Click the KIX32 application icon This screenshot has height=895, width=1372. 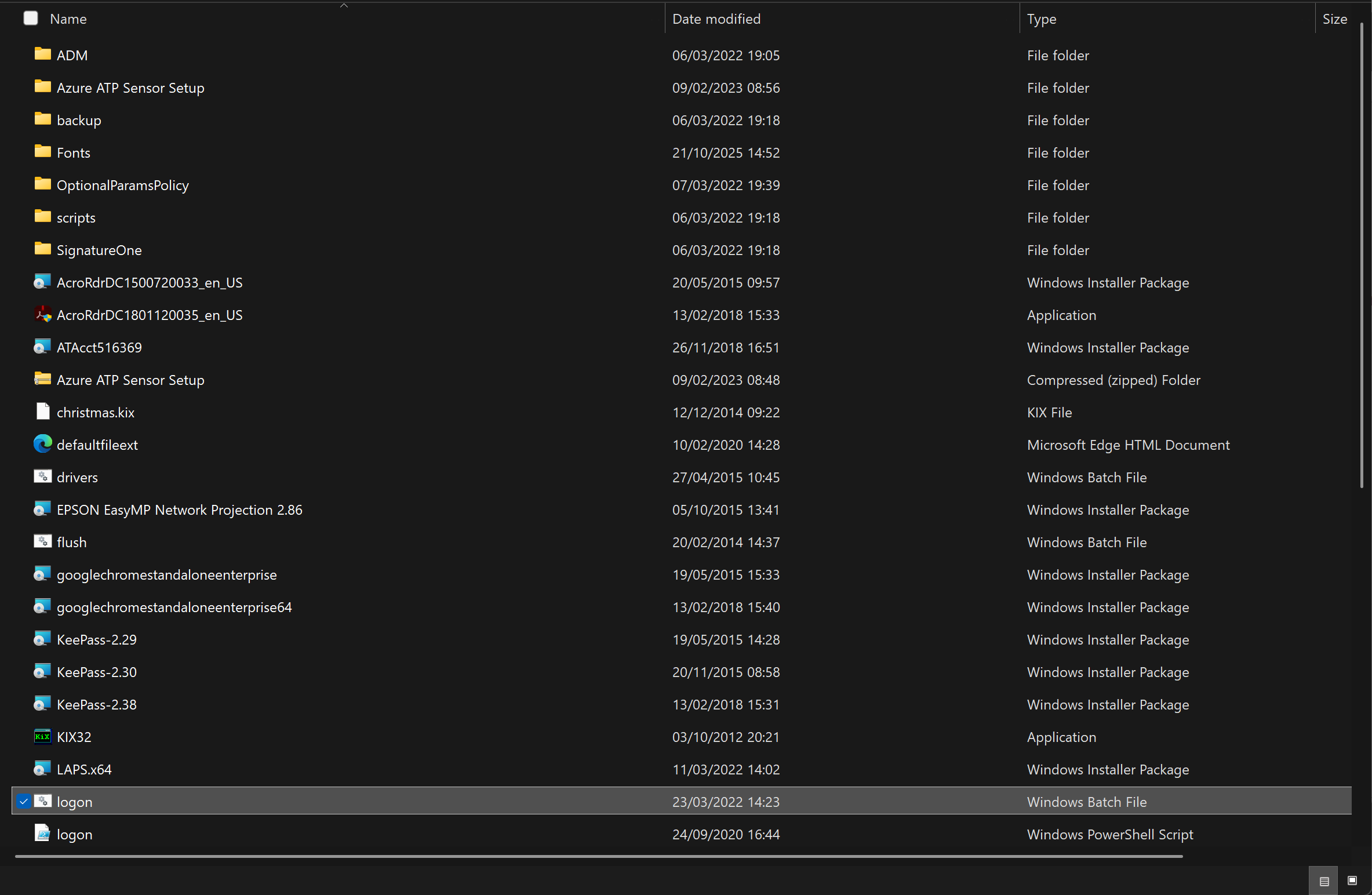[x=42, y=737]
